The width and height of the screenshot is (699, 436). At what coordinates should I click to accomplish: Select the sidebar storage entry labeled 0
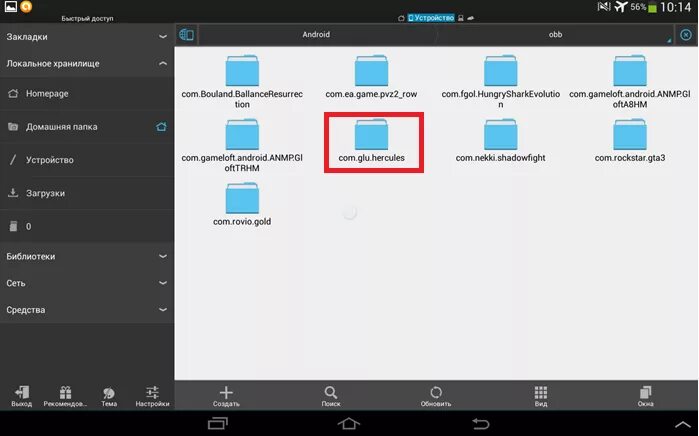coord(87,226)
